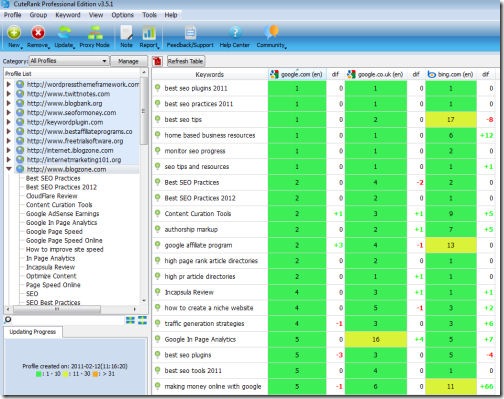
Task: Click the New profile toolbar icon
Action: coord(14,33)
